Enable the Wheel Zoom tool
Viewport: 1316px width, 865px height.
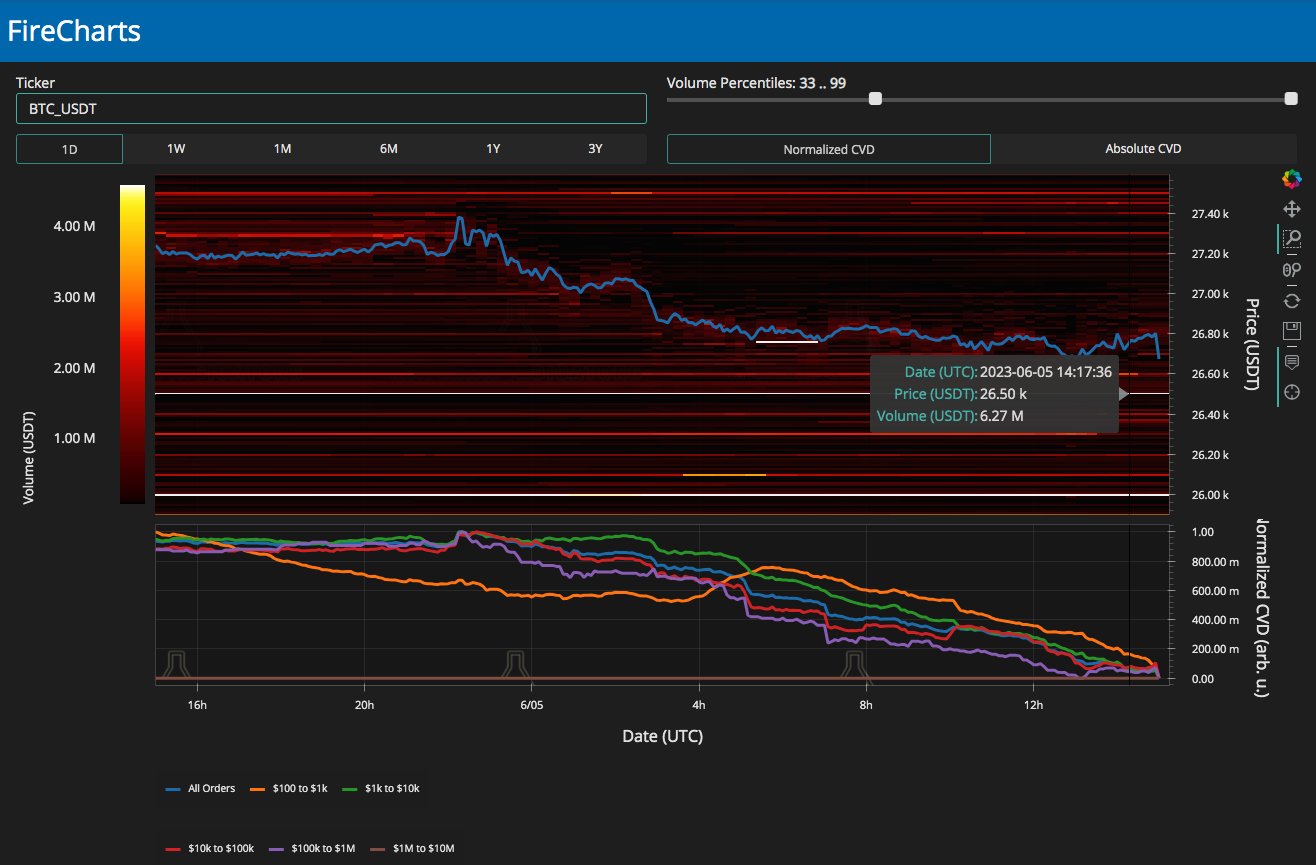pos(1291,269)
